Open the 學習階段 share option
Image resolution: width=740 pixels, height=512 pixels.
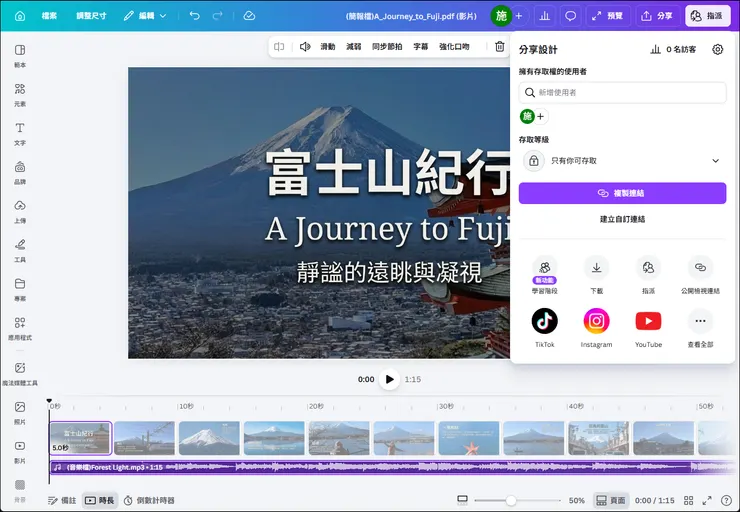pos(545,275)
